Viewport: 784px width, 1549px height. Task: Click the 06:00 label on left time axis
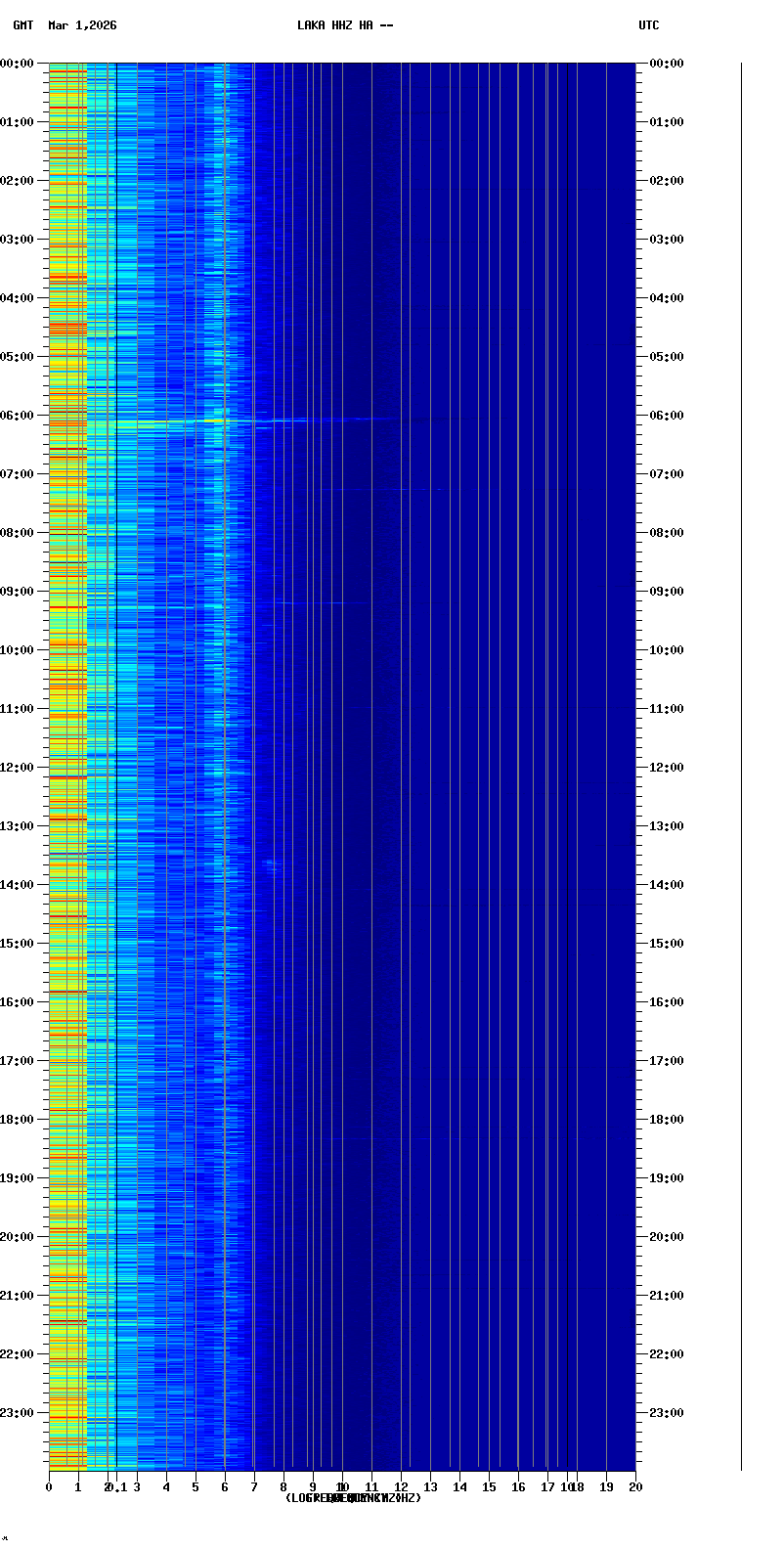pos(18,416)
